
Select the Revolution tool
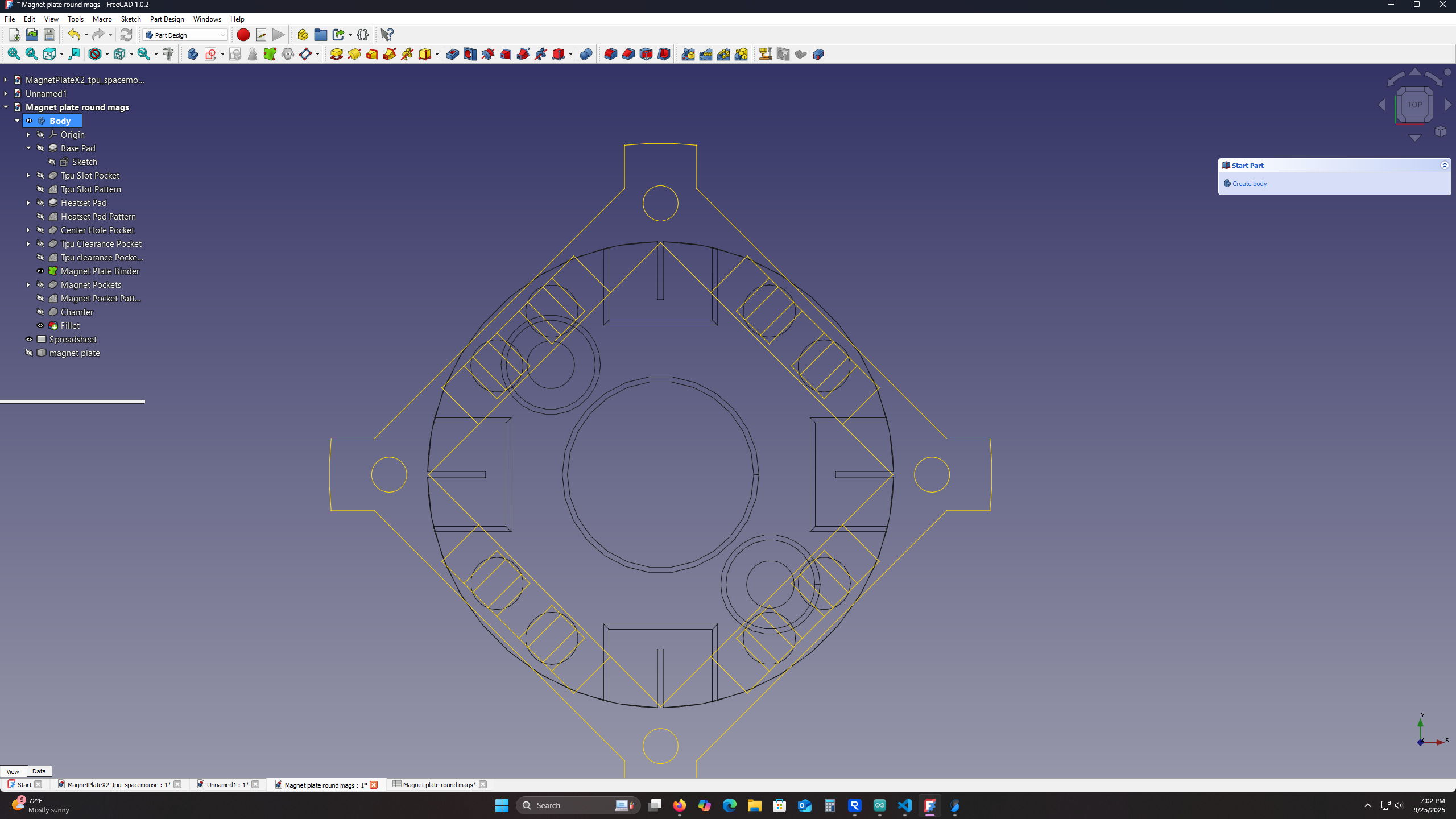pos(354,54)
